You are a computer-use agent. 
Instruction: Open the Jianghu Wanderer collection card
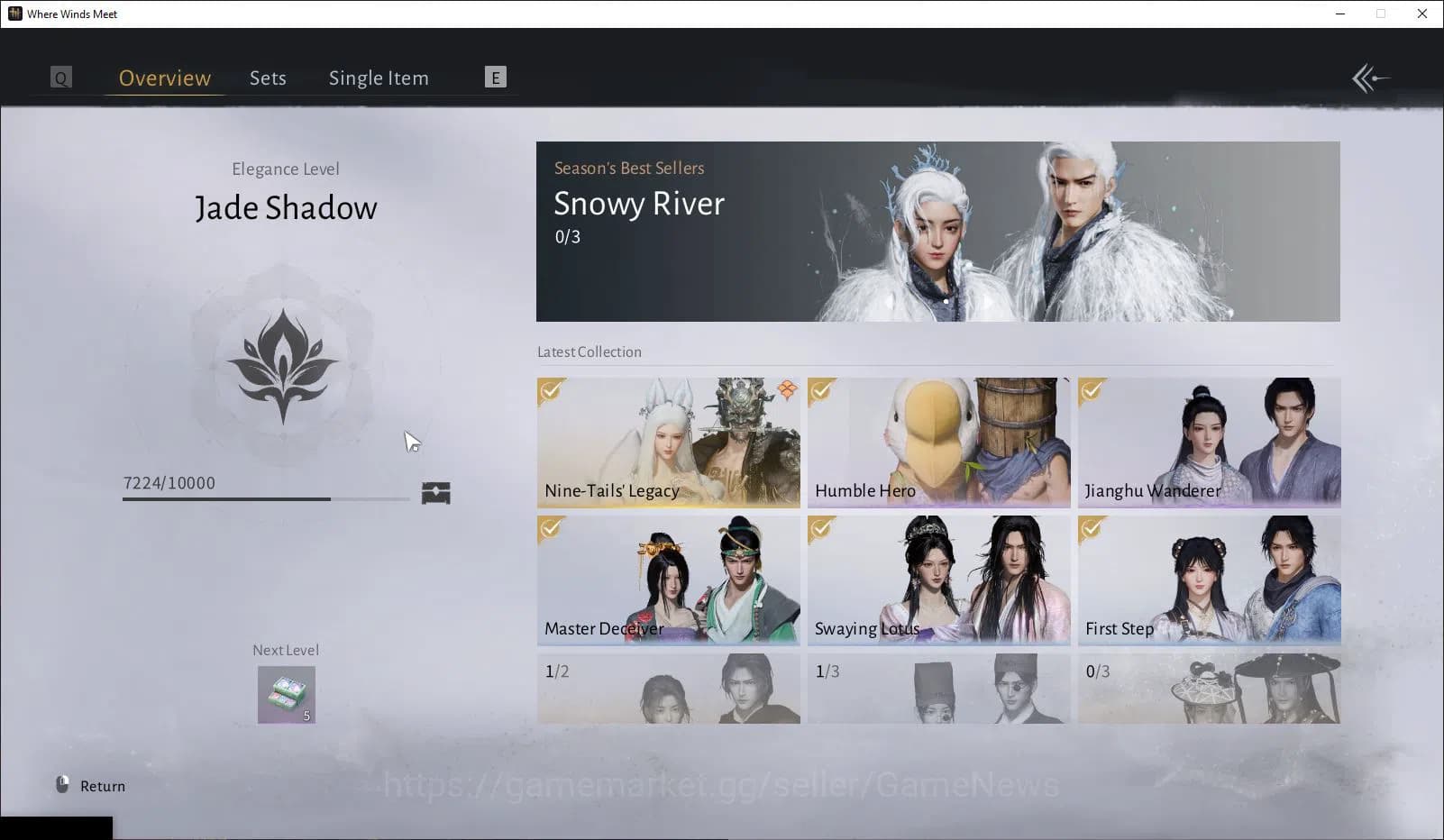(x=1210, y=443)
